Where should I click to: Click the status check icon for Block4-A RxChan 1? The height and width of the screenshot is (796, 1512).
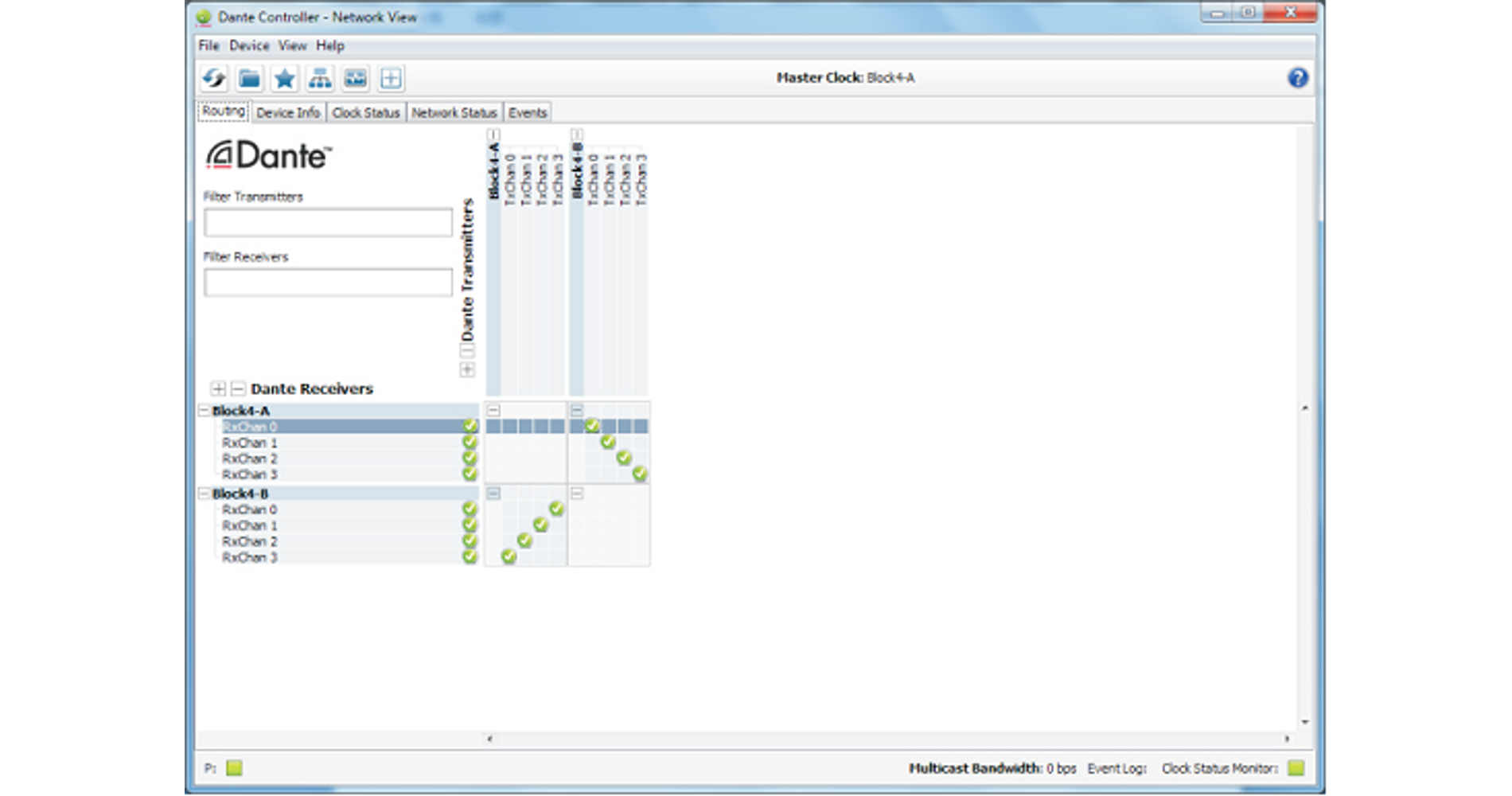pyautogui.click(x=470, y=443)
